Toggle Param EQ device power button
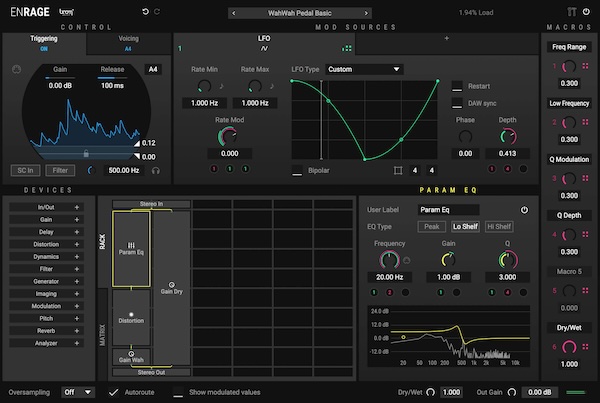The image size is (600, 403). (x=524, y=210)
